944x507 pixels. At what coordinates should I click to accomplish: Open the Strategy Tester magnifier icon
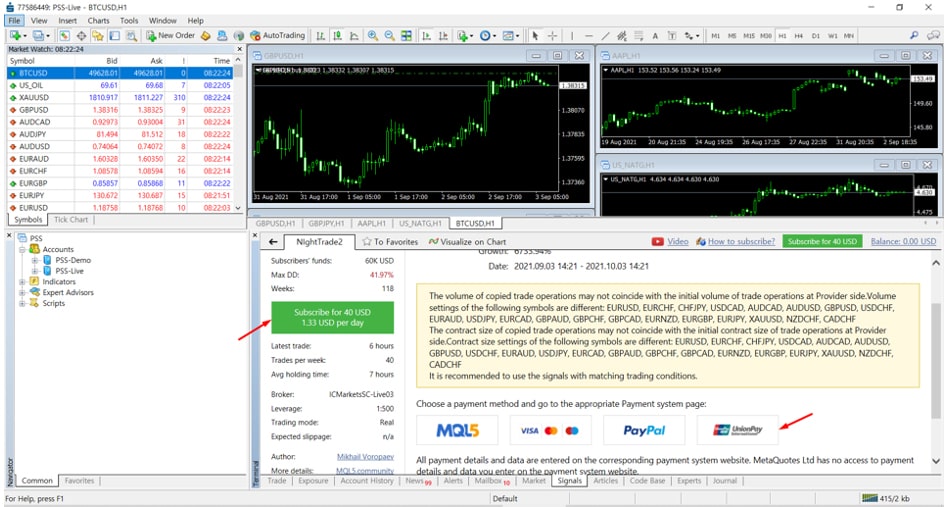pos(131,36)
